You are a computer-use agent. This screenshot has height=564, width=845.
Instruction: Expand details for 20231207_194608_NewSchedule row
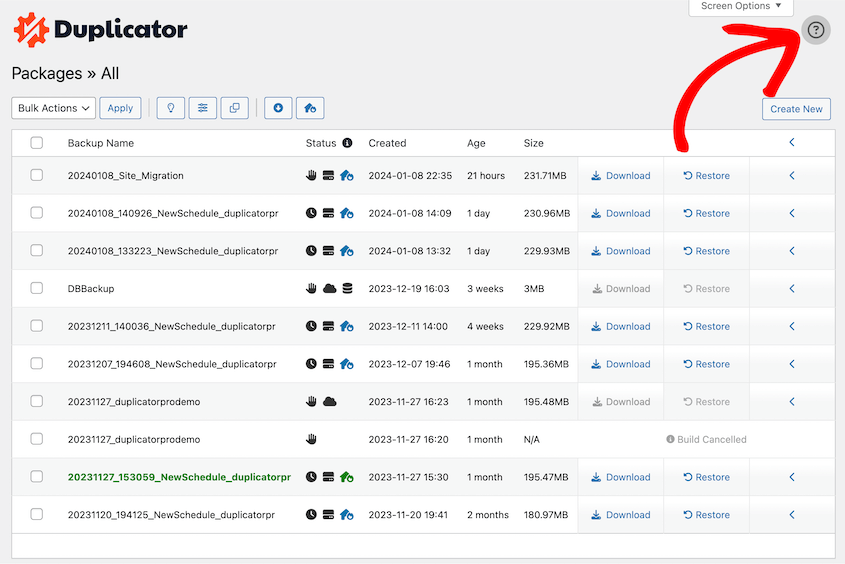click(792, 364)
